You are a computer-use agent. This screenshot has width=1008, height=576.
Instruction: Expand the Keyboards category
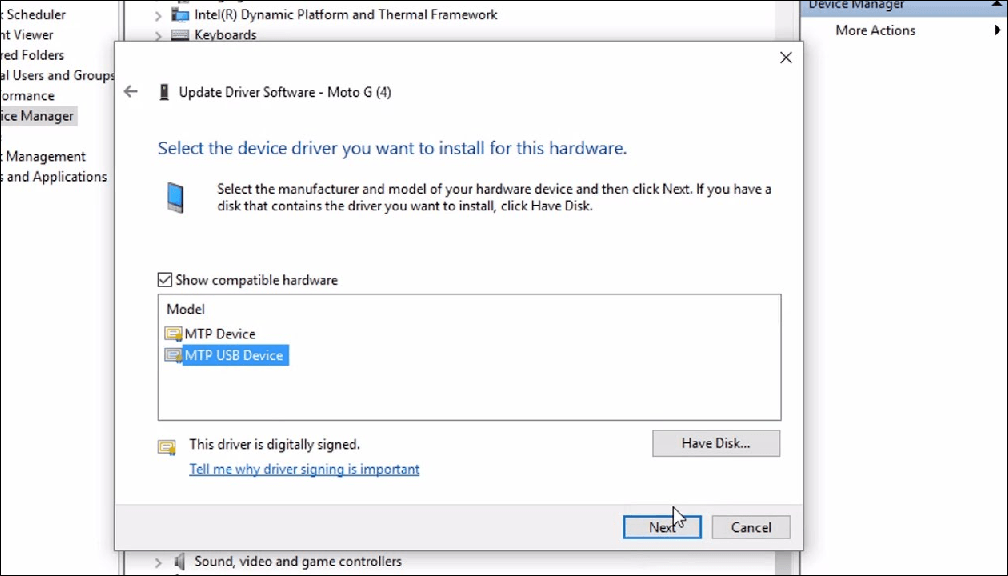pos(158,35)
